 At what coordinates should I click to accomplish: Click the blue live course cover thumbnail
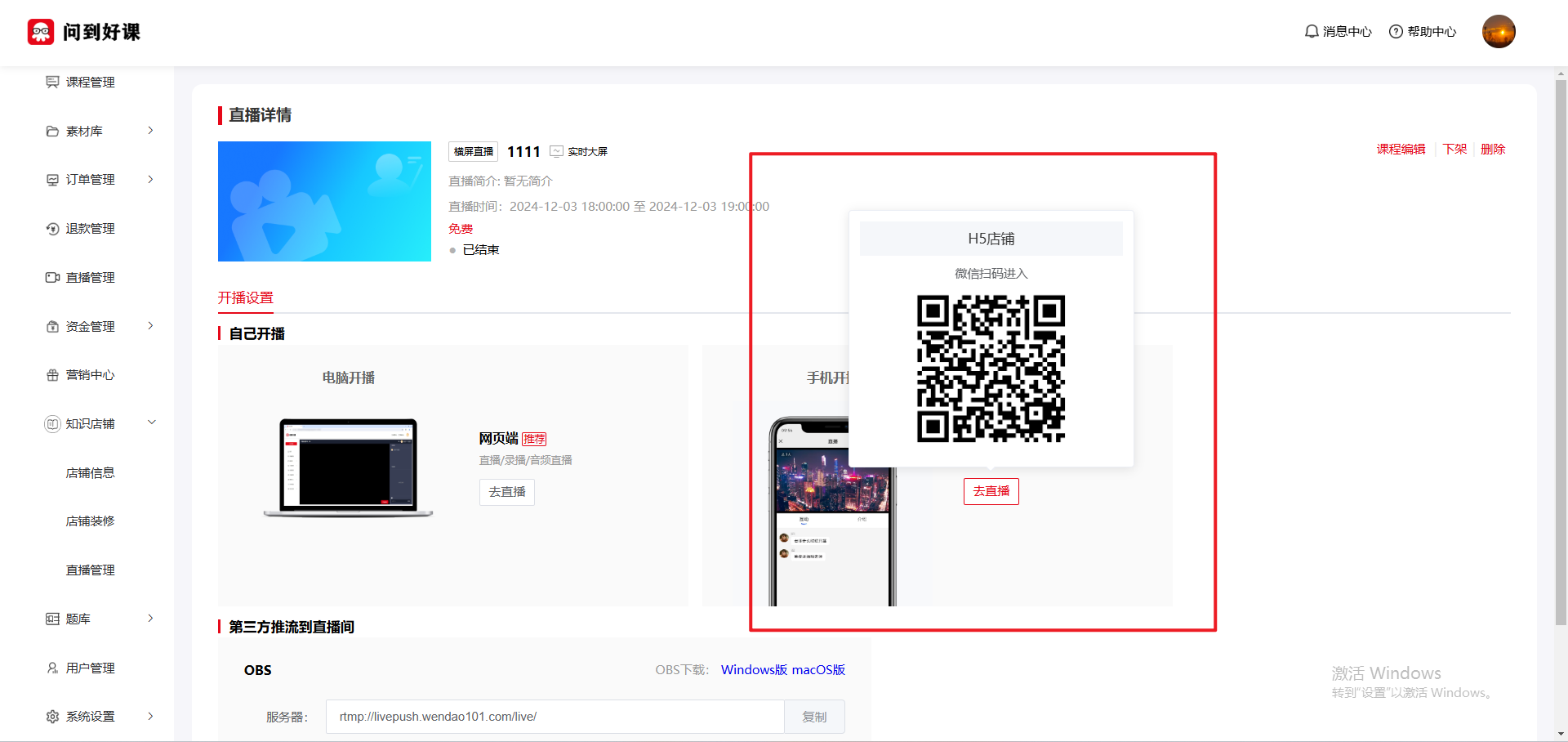[x=324, y=201]
